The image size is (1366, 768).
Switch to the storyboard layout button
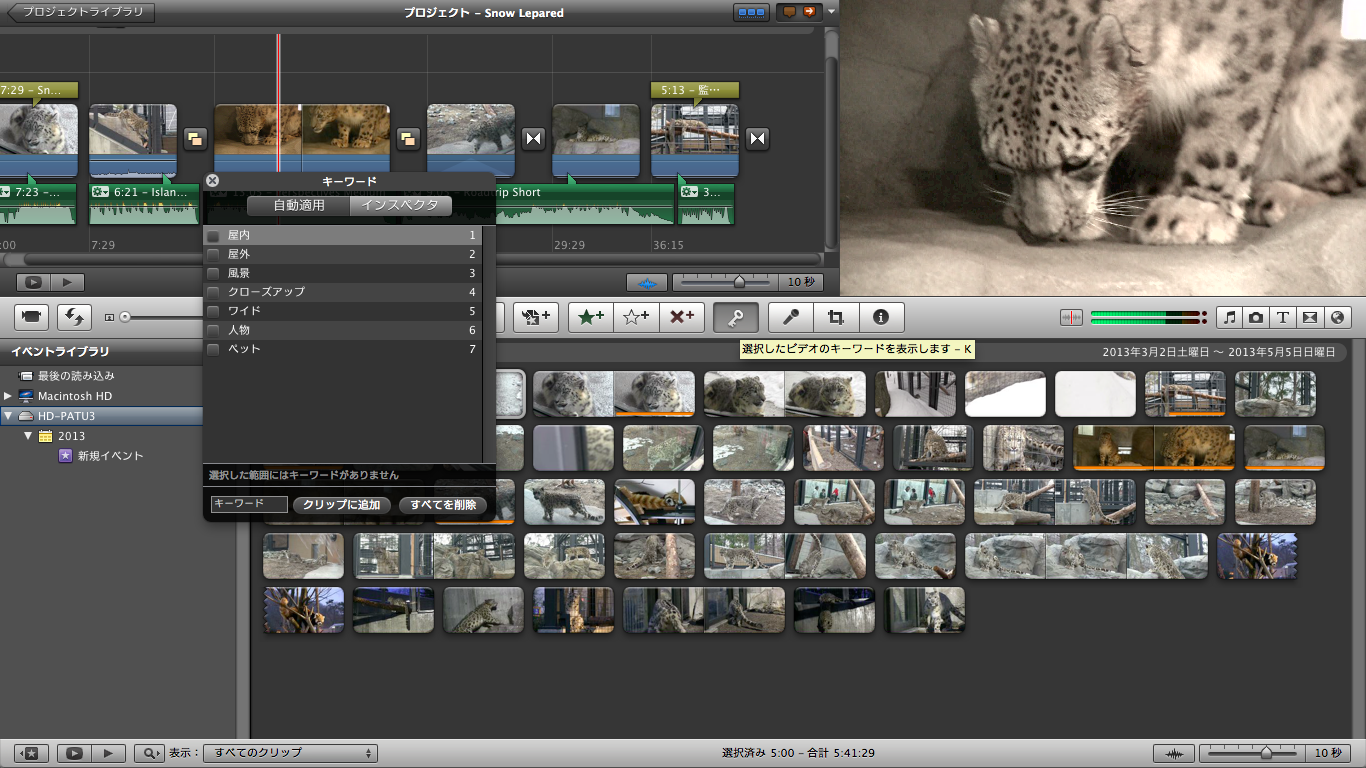pyautogui.click(x=752, y=13)
